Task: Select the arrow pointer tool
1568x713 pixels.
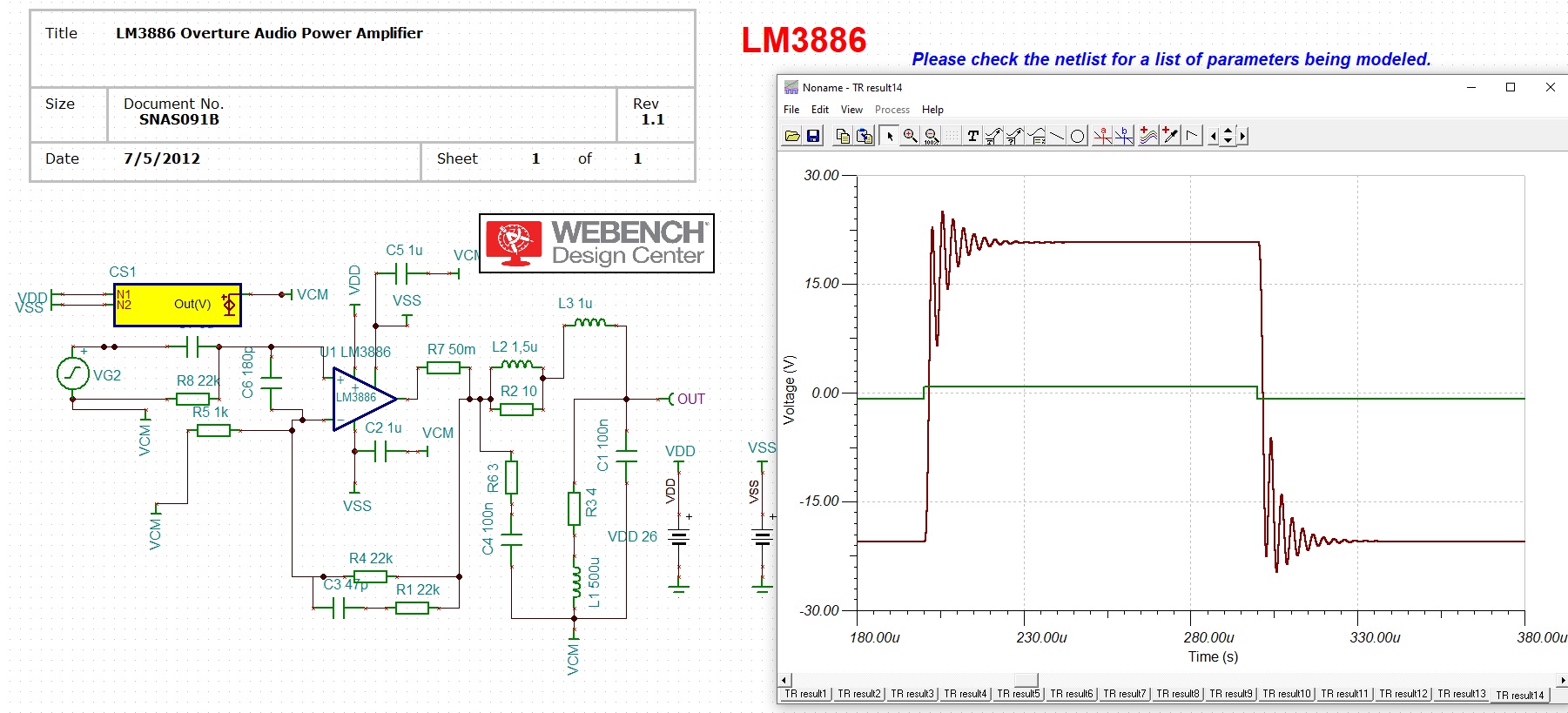Action: [x=889, y=136]
